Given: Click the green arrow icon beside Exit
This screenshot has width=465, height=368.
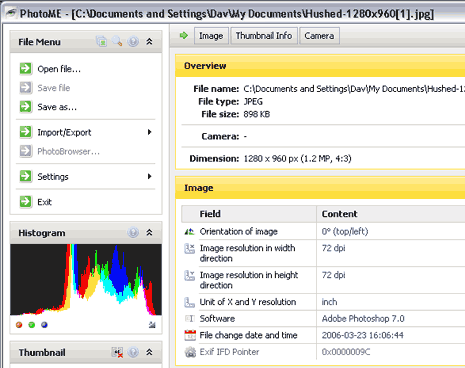Looking at the screenshot, I should [x=26, y=202].
